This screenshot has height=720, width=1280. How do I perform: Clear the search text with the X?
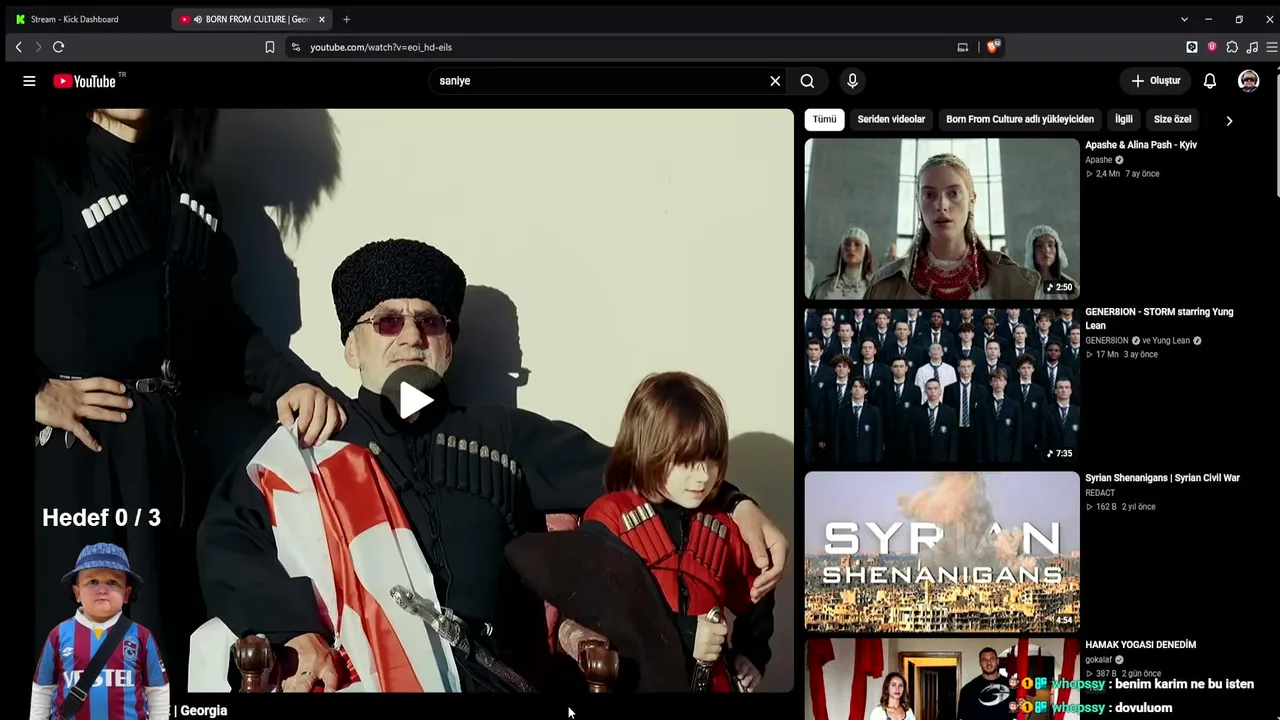(775, 81)
